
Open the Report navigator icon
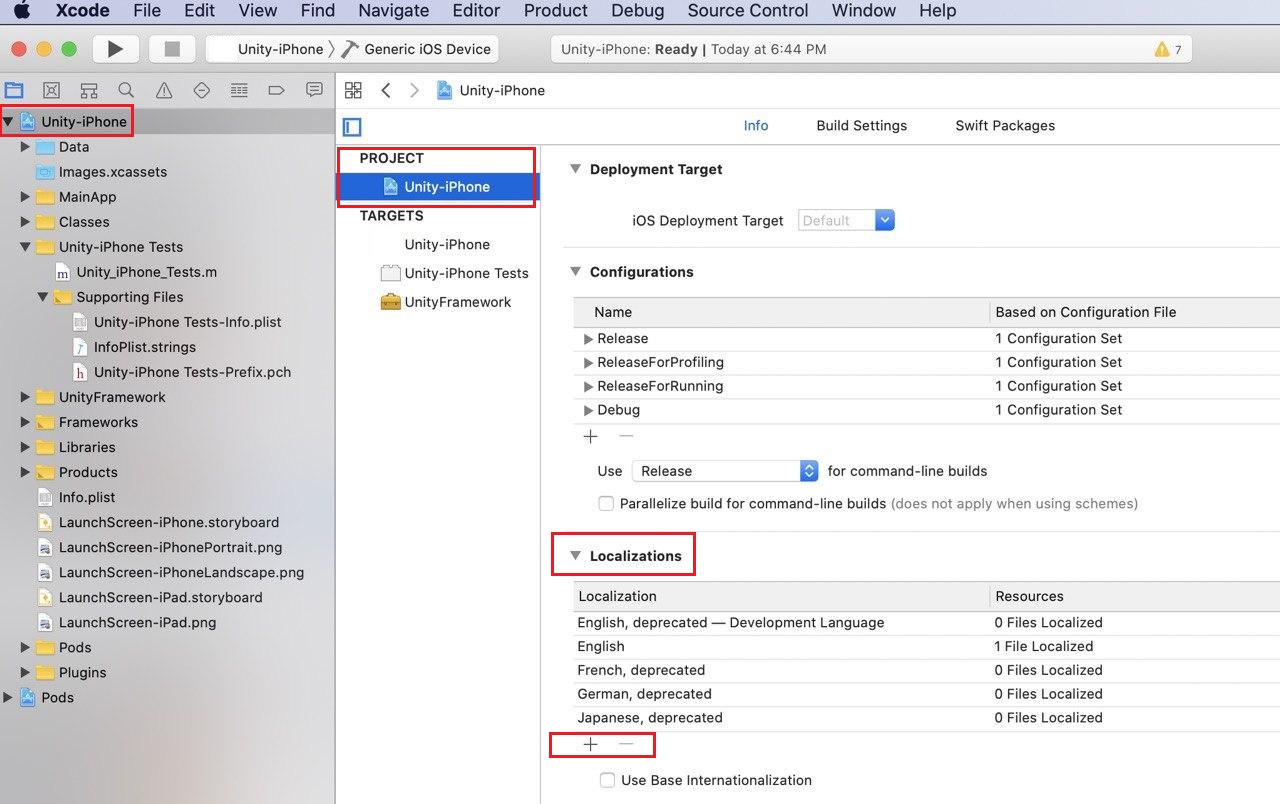[314, 90]
